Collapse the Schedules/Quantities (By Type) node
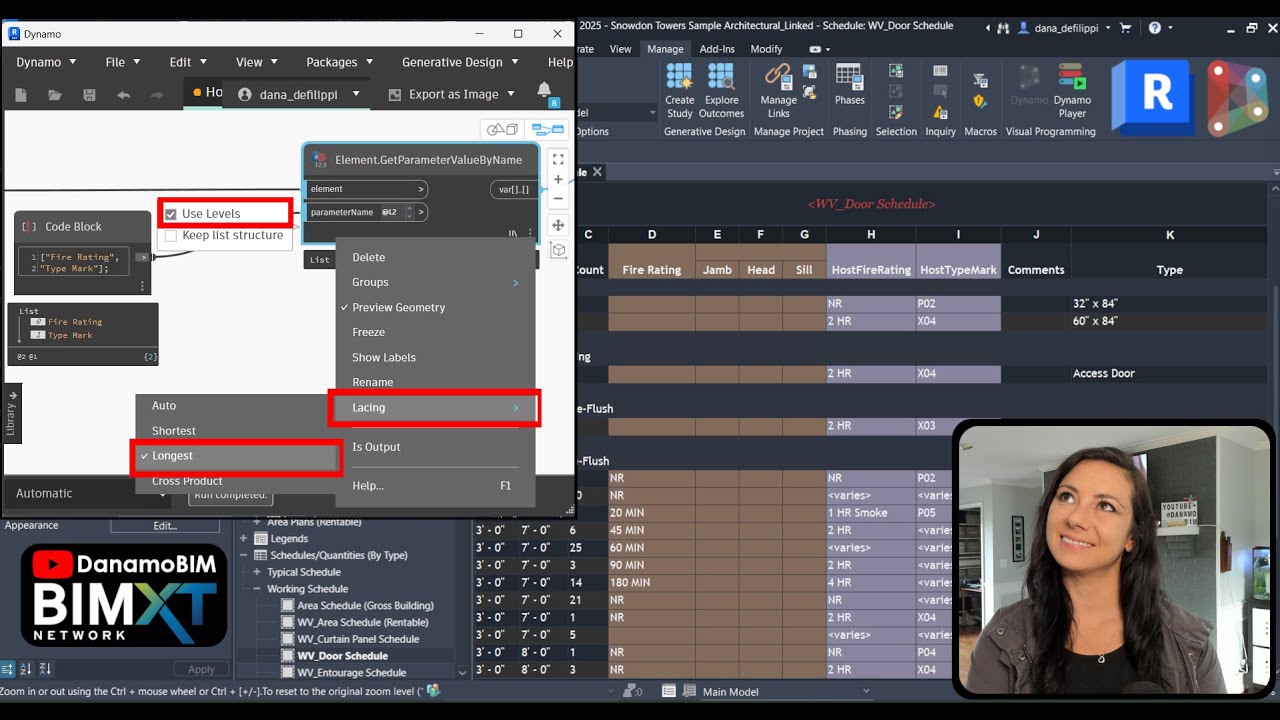Image resolution: width=1280 pixels, height=720 pixels. pyautogui.click(x=244, y=555)
